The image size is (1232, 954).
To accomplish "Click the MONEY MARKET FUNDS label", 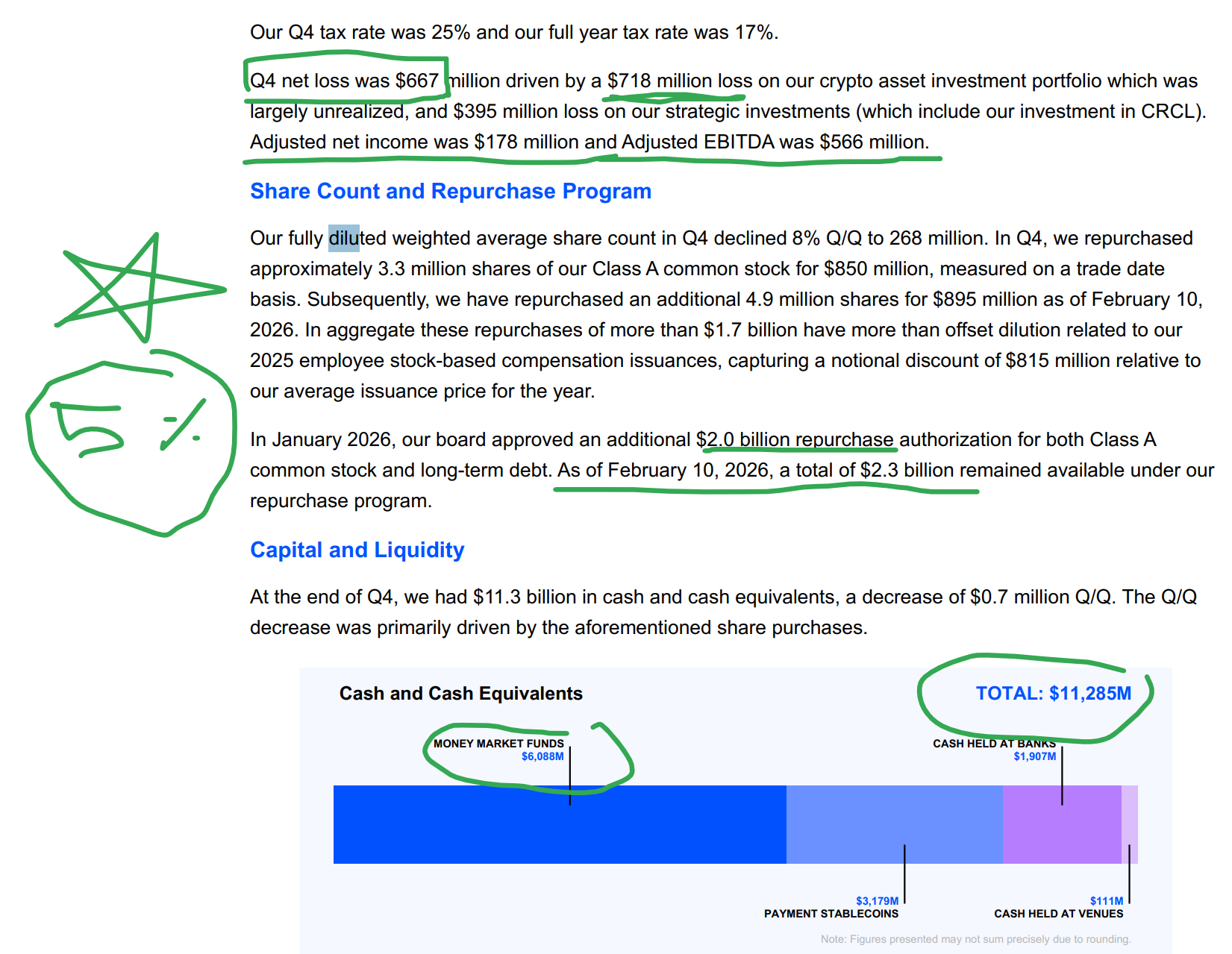I will pos(498,744).
